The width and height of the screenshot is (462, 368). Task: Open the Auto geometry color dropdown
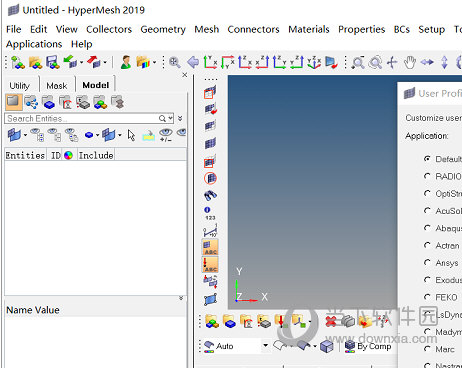(x=265, y=346)
